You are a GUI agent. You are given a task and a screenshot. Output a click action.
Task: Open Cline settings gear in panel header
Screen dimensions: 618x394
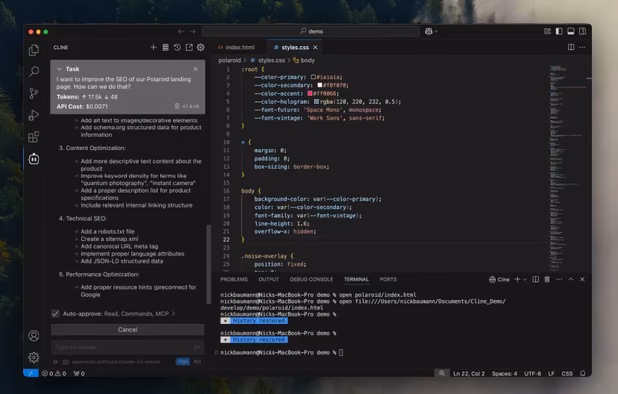tap(201, 47)
